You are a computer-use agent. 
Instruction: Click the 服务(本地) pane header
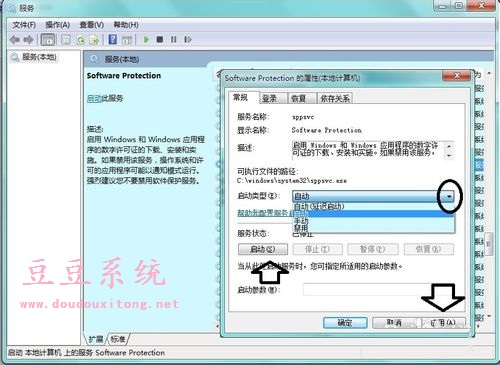[122, 59]
